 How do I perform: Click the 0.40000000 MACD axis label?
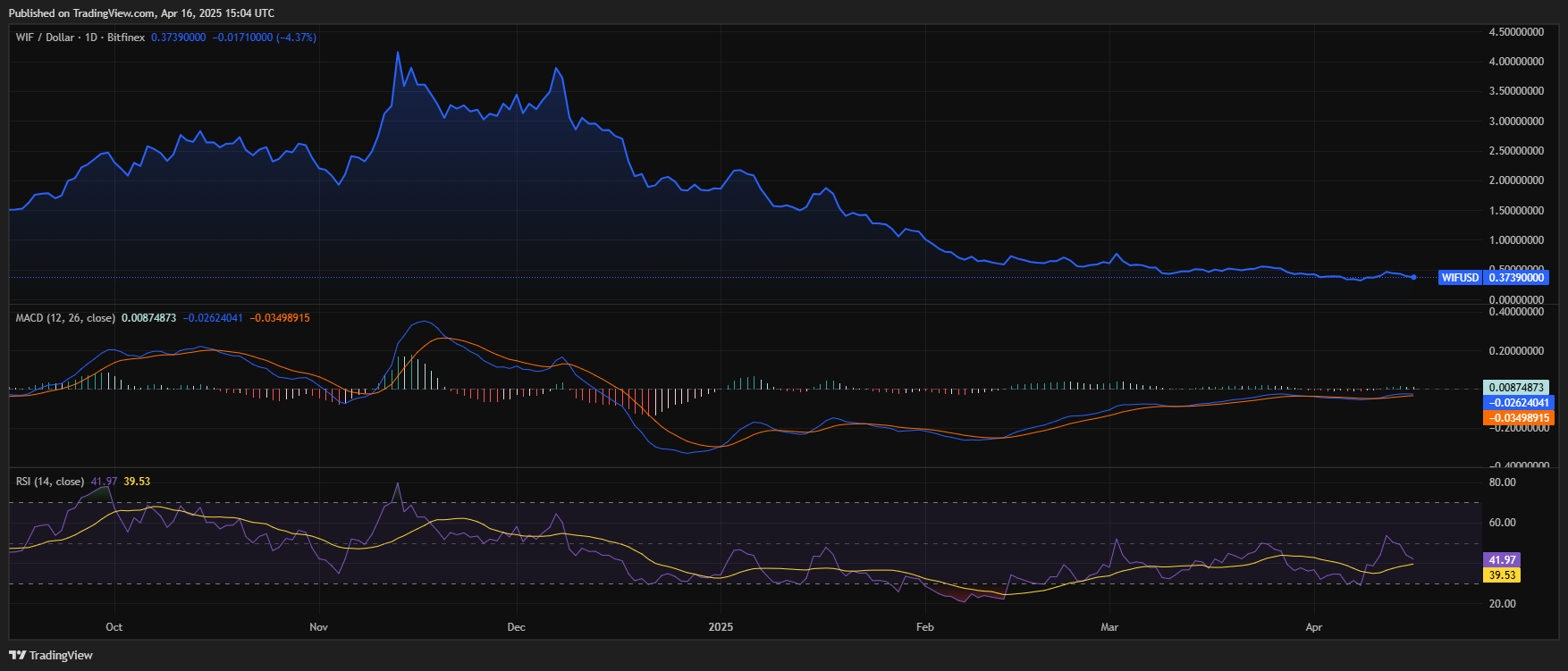click(1516, 313)
